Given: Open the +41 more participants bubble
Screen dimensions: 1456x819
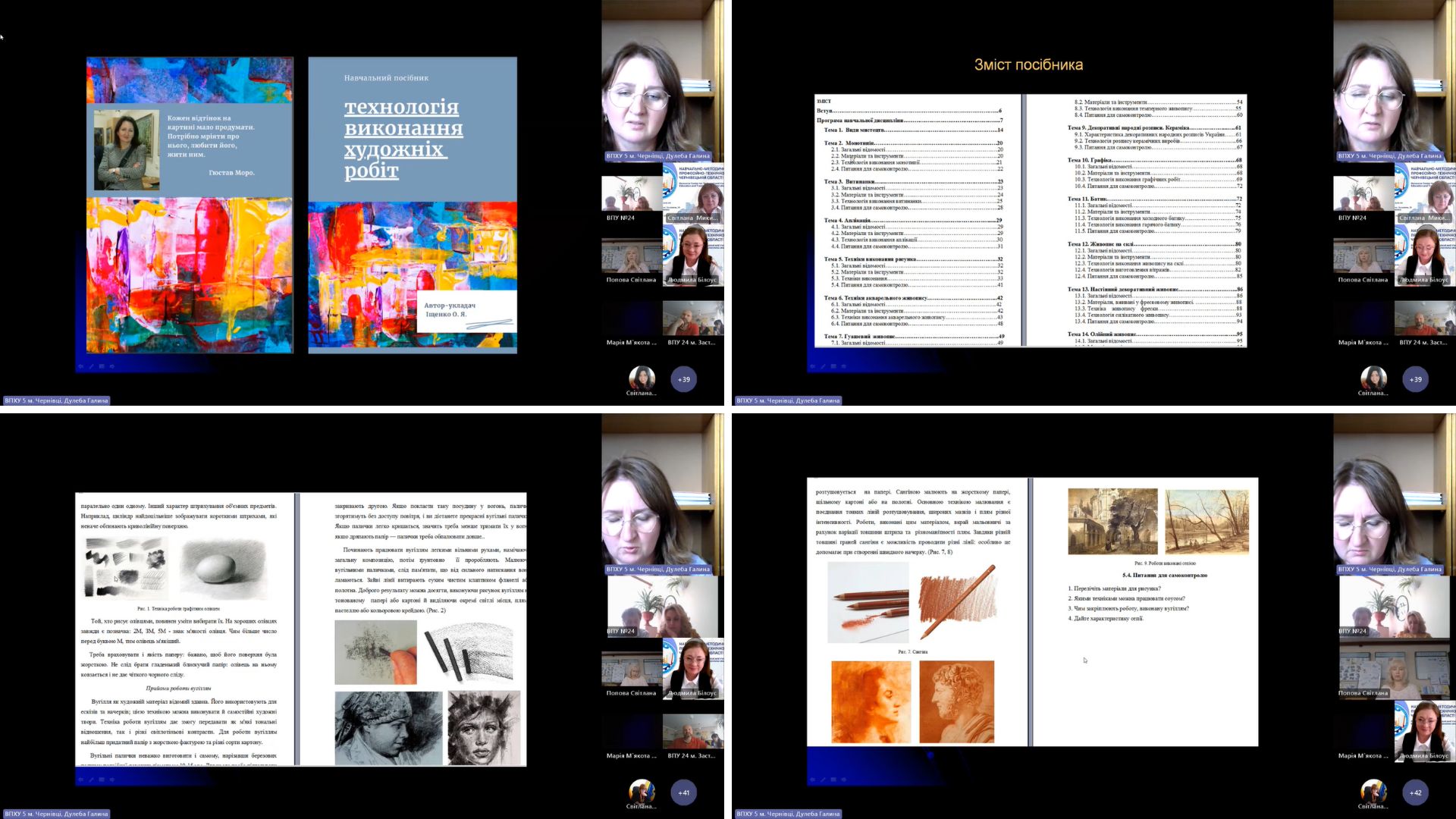Looking at the screenshot, I should pos(684,792).
